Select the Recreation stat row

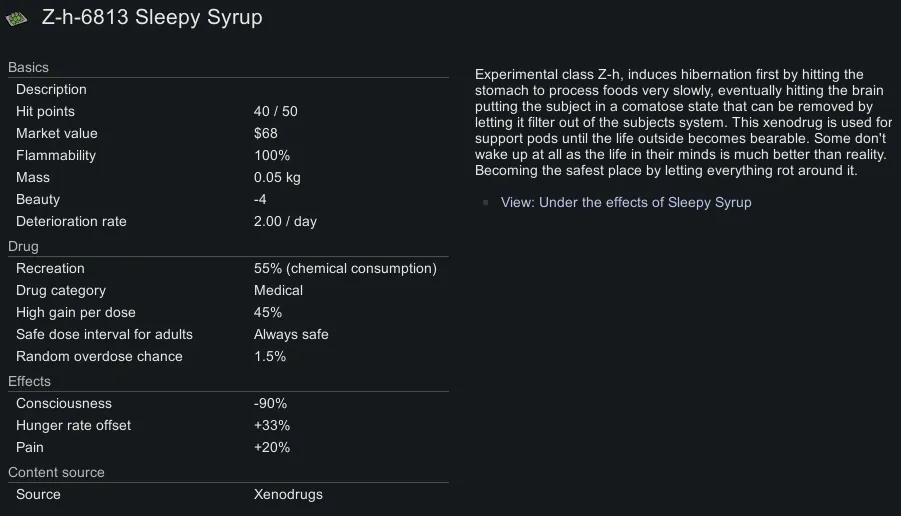pos(228,269)
